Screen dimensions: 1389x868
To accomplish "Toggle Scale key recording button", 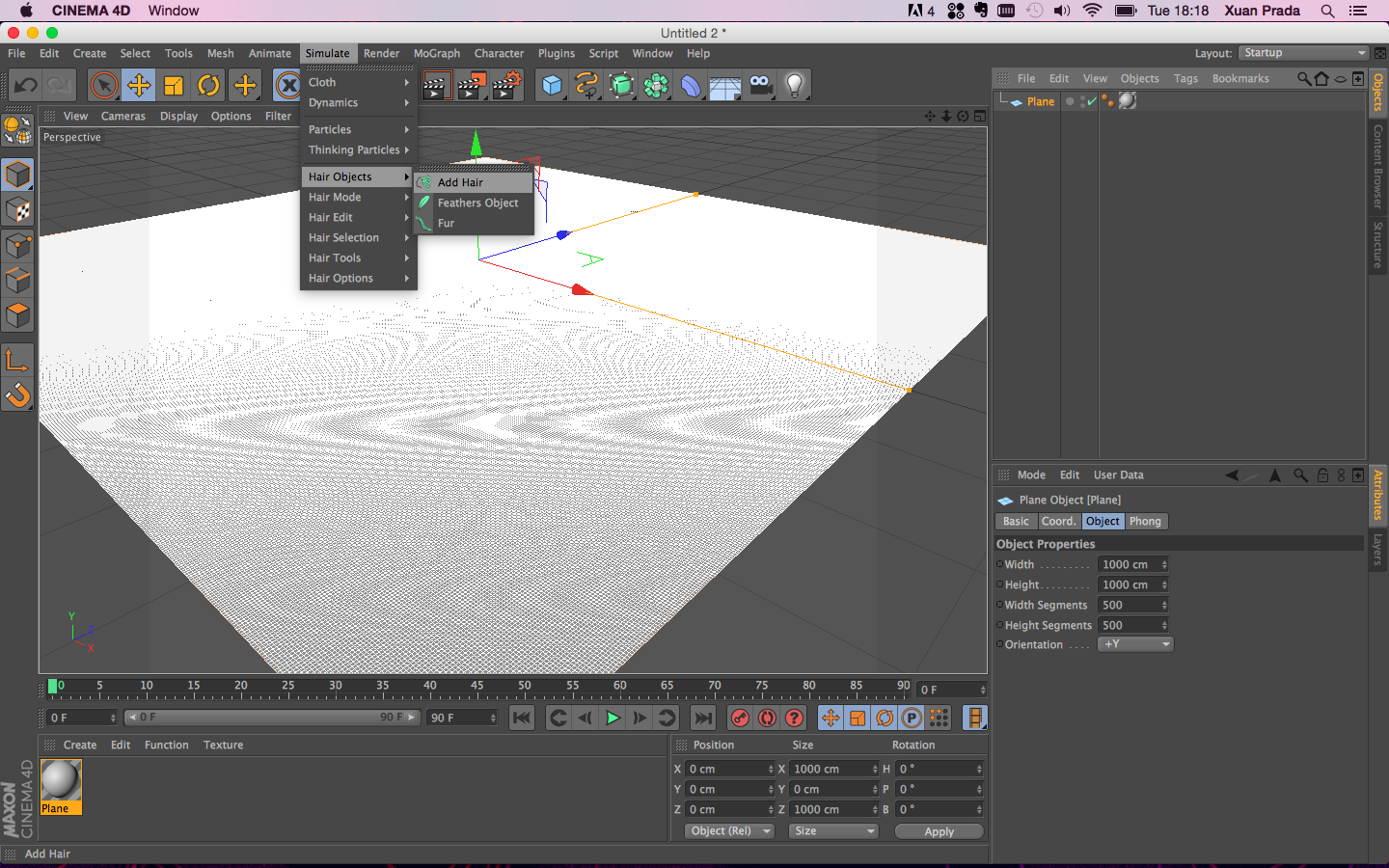I will pos(858,718).
